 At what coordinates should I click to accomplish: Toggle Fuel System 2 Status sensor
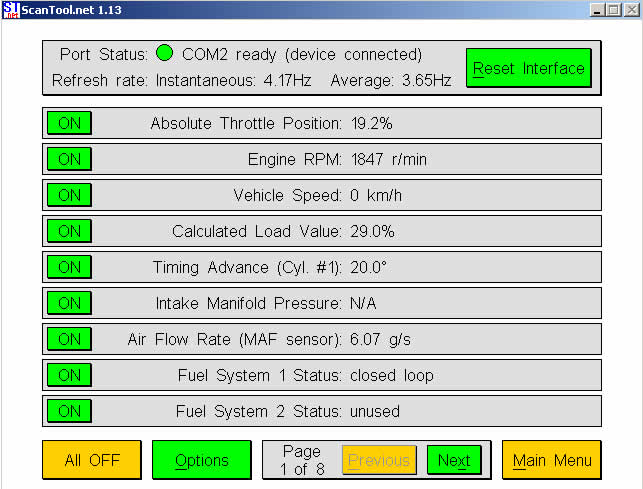tap(69, 412)
